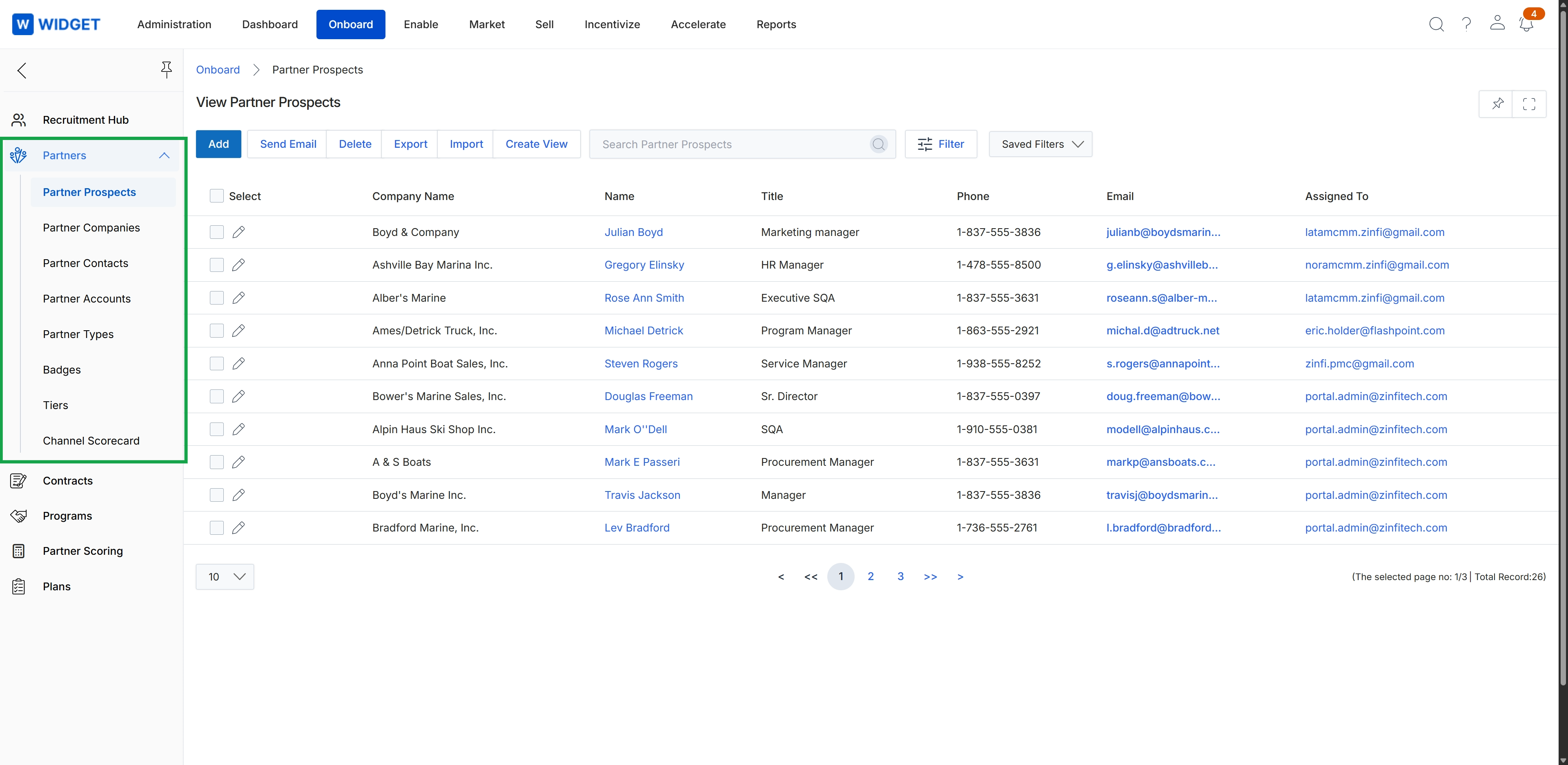Click the search icon in Partner Prospects field
This screenshot has width=1568, height=765.
(878, 144)
